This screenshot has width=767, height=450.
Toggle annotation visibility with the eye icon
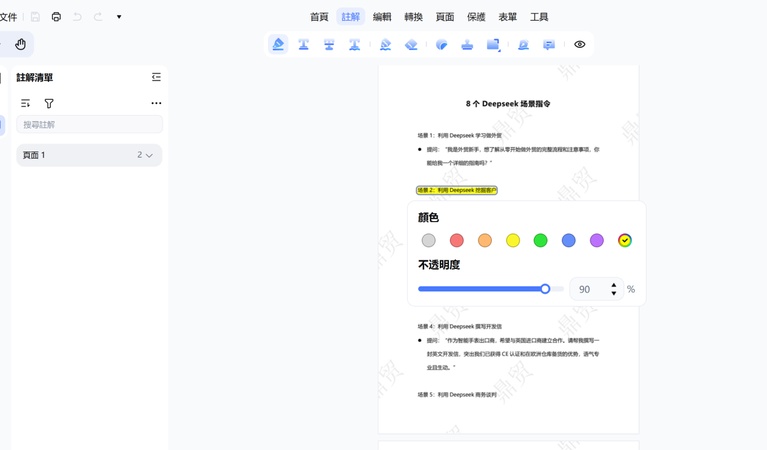(580, 45)
